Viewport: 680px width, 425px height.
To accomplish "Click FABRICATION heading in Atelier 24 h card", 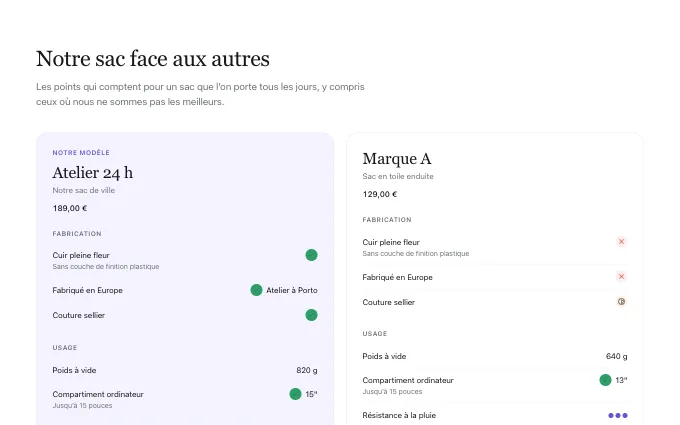I will (x=77, y=234).
